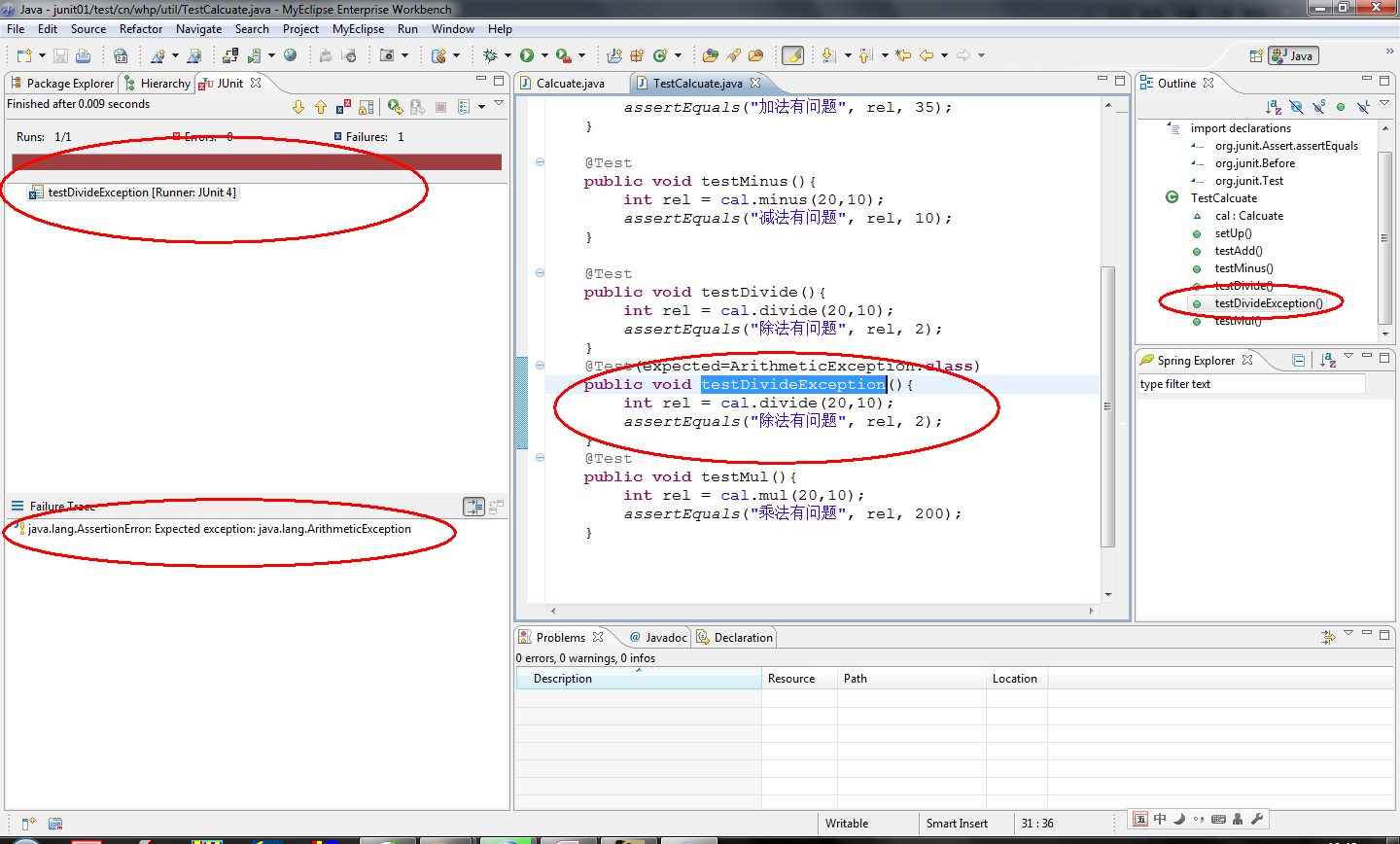This screenshot has height=844, width=1400.
Task: Open the MyEclipse menu
Action: [x=358, y=29]
